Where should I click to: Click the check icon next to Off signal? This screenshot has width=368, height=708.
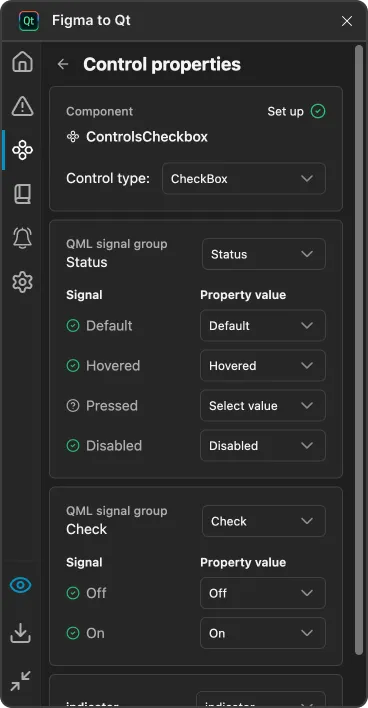pos(73,593)
